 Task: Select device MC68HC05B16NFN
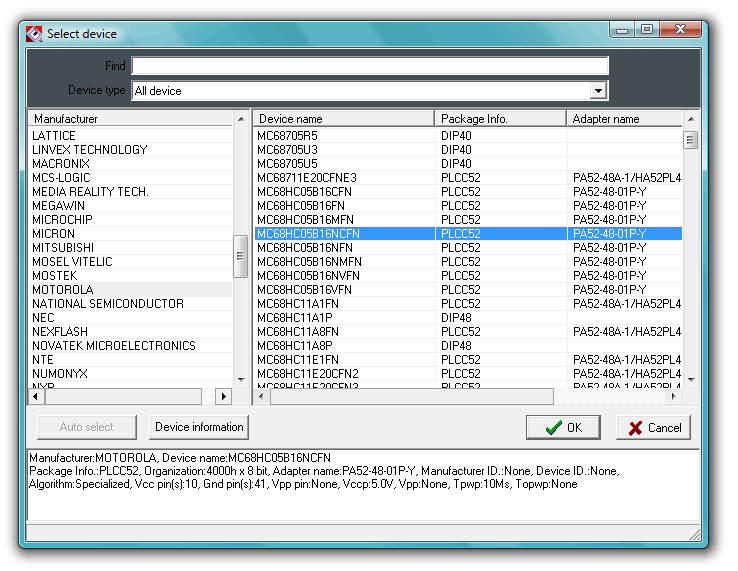click(x=468, y=248)
